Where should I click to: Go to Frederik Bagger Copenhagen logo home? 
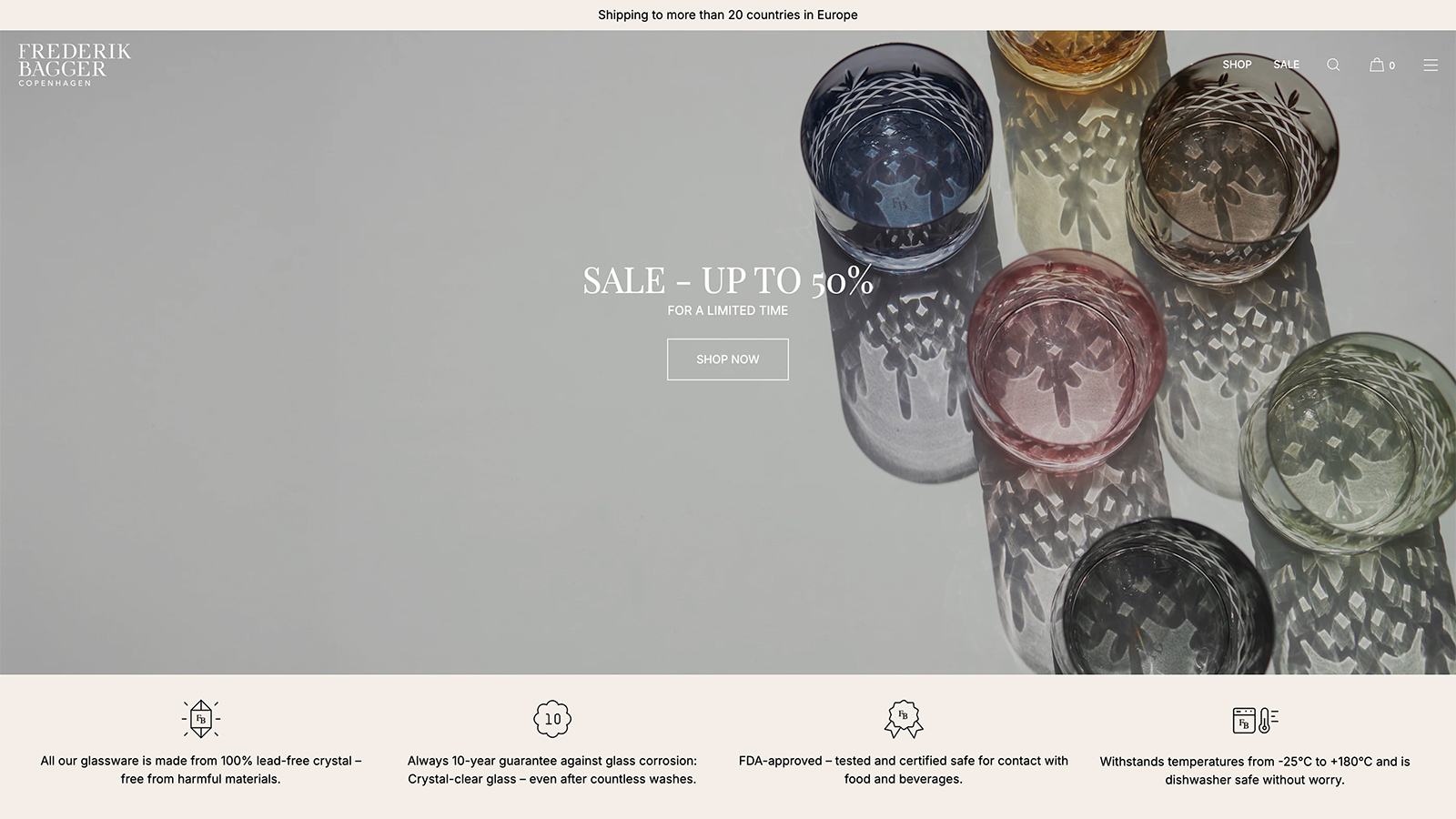coord(75,65)
